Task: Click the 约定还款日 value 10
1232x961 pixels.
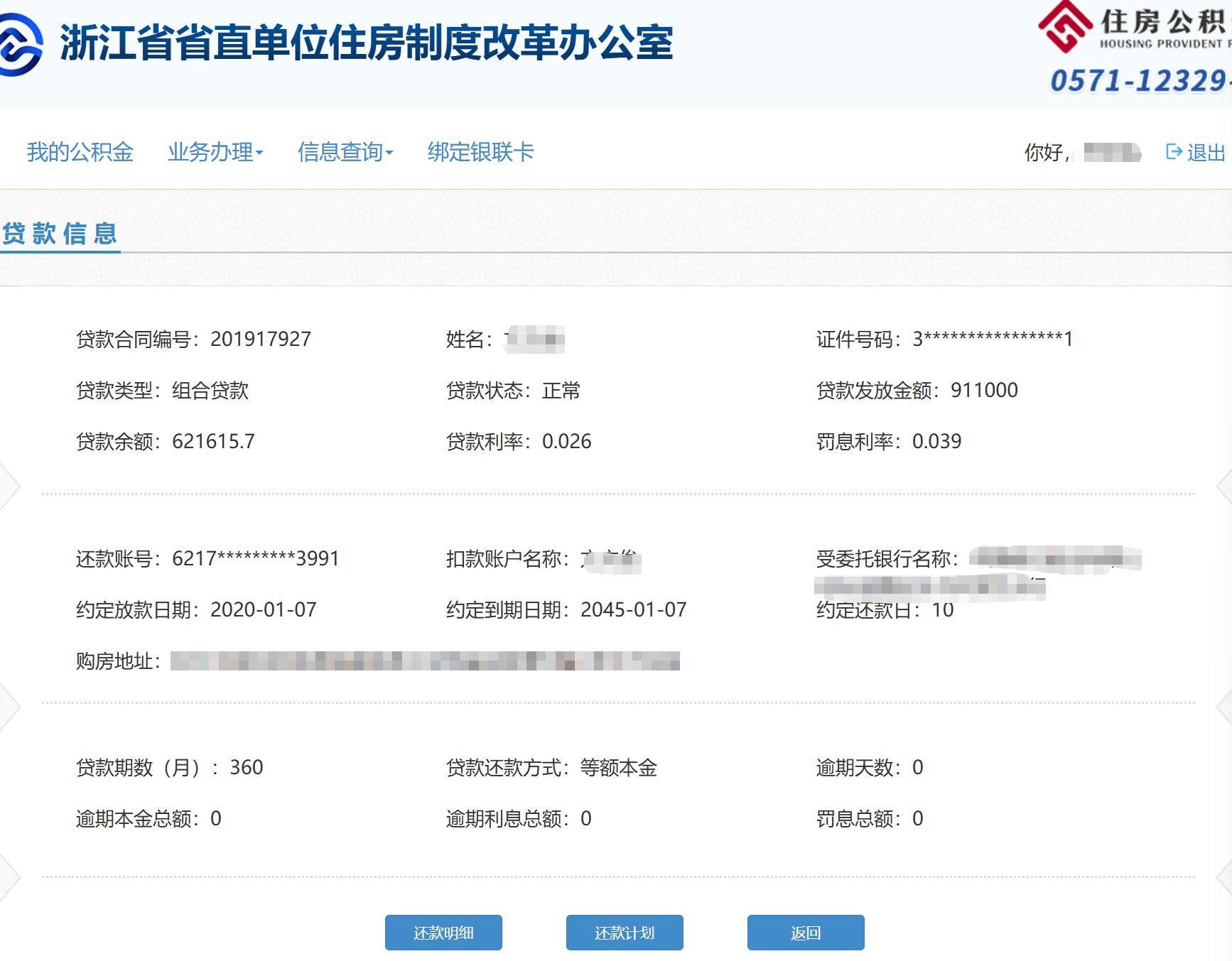Action: [x=943, y=609]
